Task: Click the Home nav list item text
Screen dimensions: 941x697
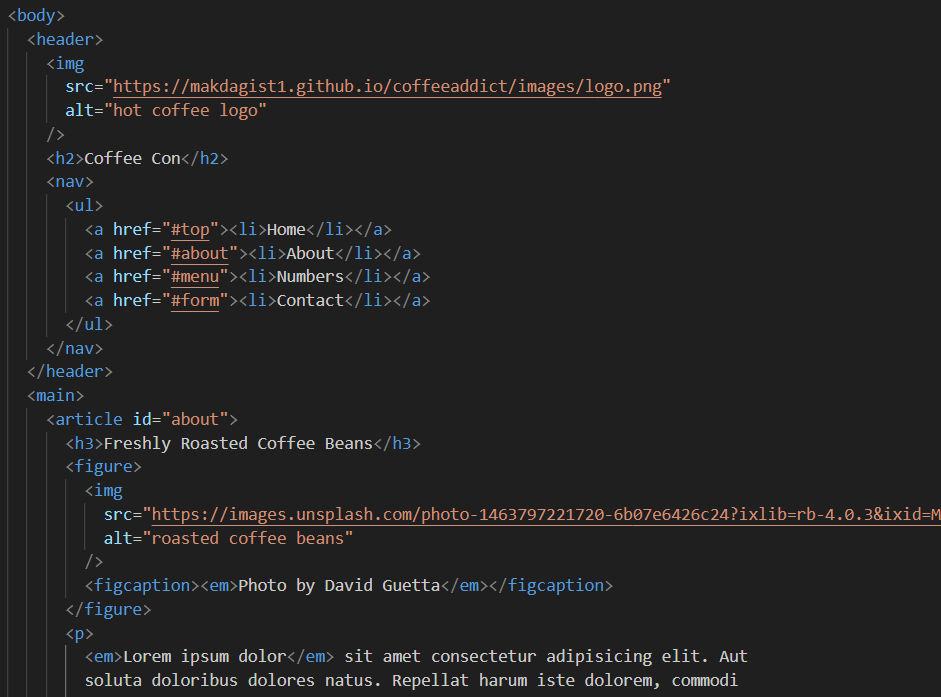Action: [286, 229]
